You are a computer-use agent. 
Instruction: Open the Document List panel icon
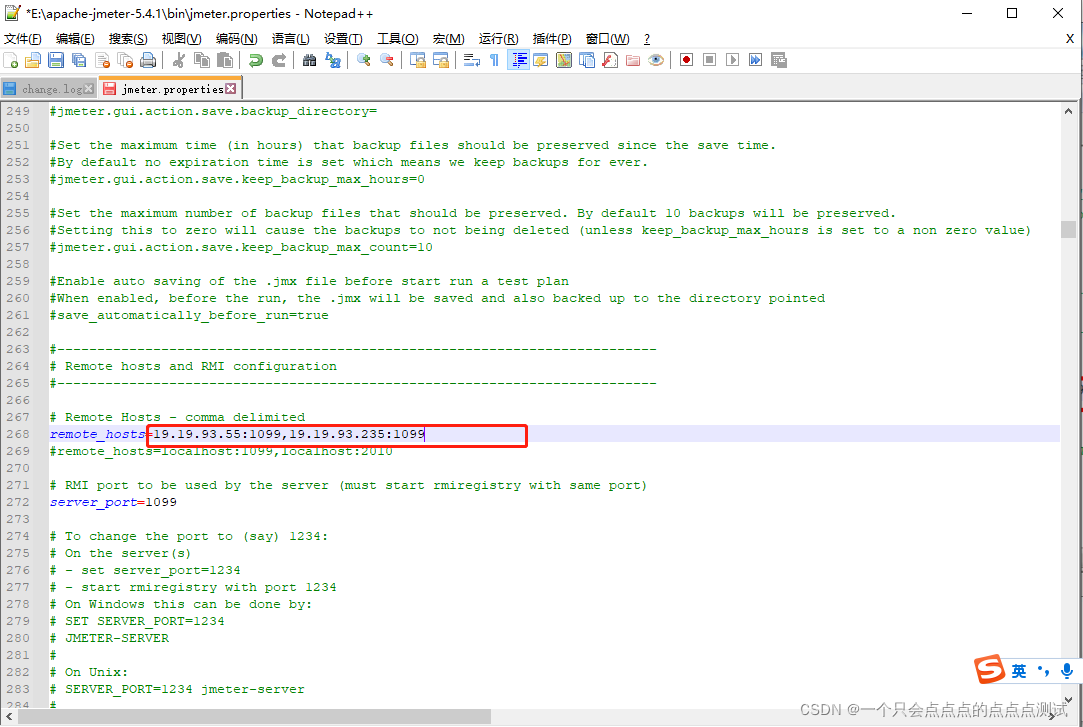587,60
